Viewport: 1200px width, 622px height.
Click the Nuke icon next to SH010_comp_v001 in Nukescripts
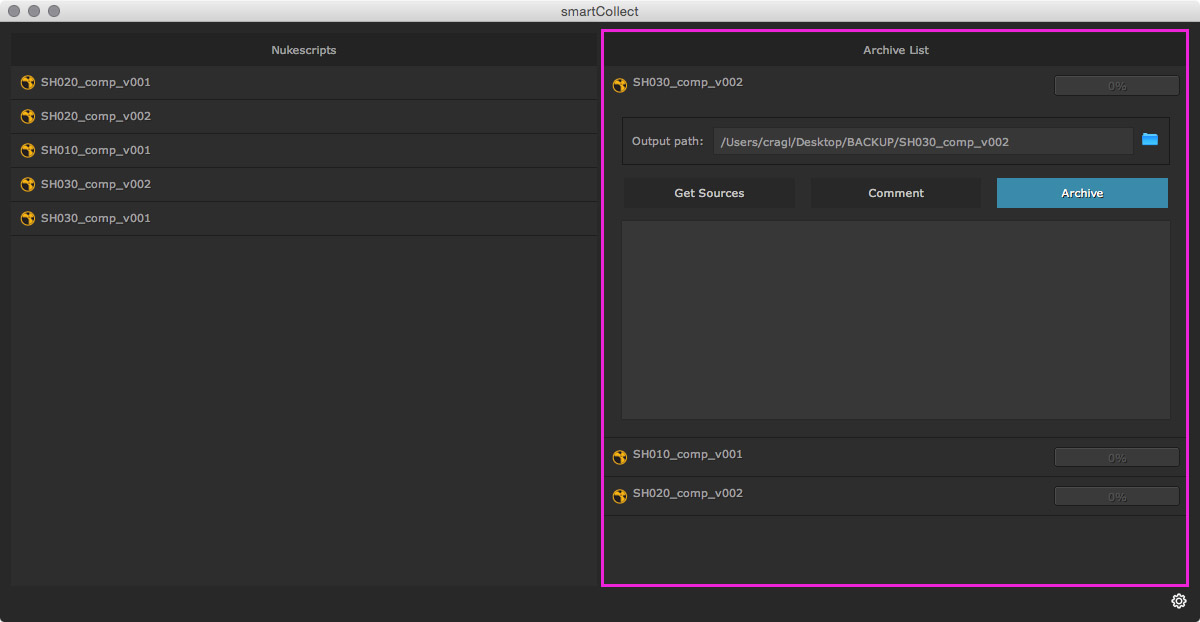[28, 151]
